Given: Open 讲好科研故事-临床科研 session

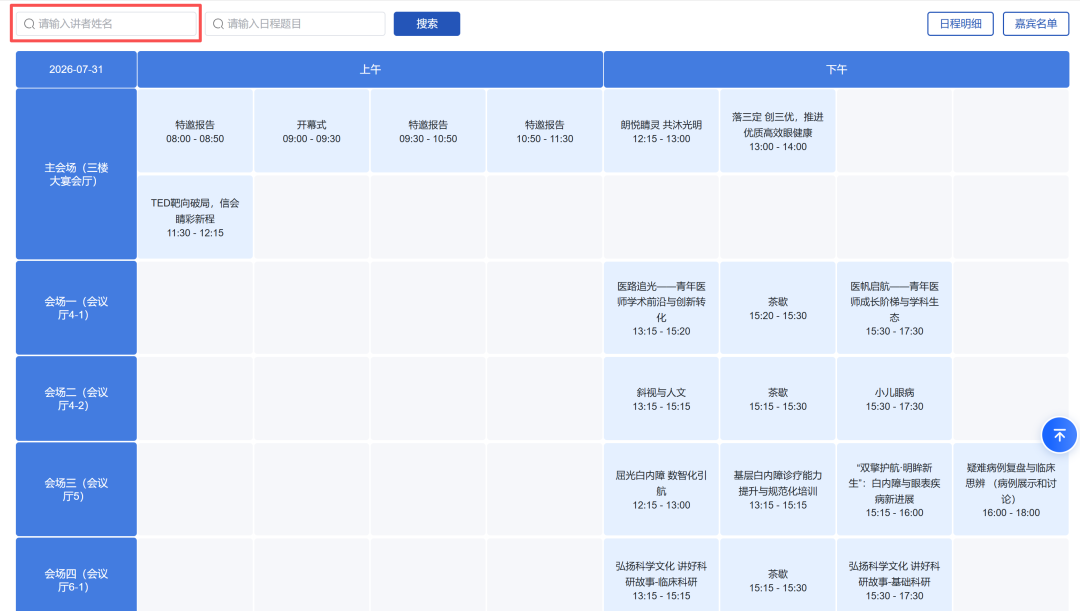Looking at the screenshot, I should point(661,575).
